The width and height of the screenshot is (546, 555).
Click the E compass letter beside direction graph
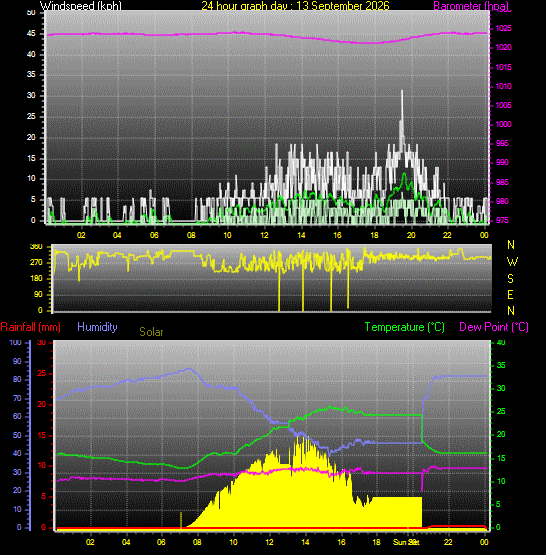510,294
